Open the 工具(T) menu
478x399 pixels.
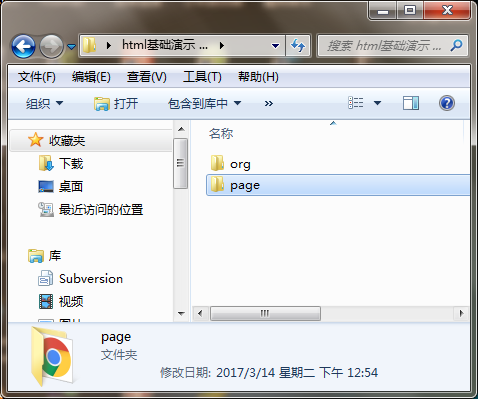[202, 77]
